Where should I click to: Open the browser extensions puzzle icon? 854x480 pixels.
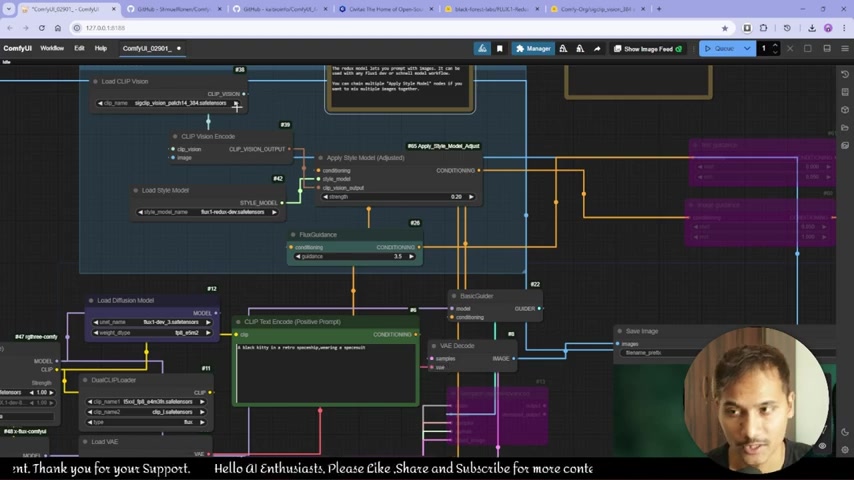click(764, 28)
